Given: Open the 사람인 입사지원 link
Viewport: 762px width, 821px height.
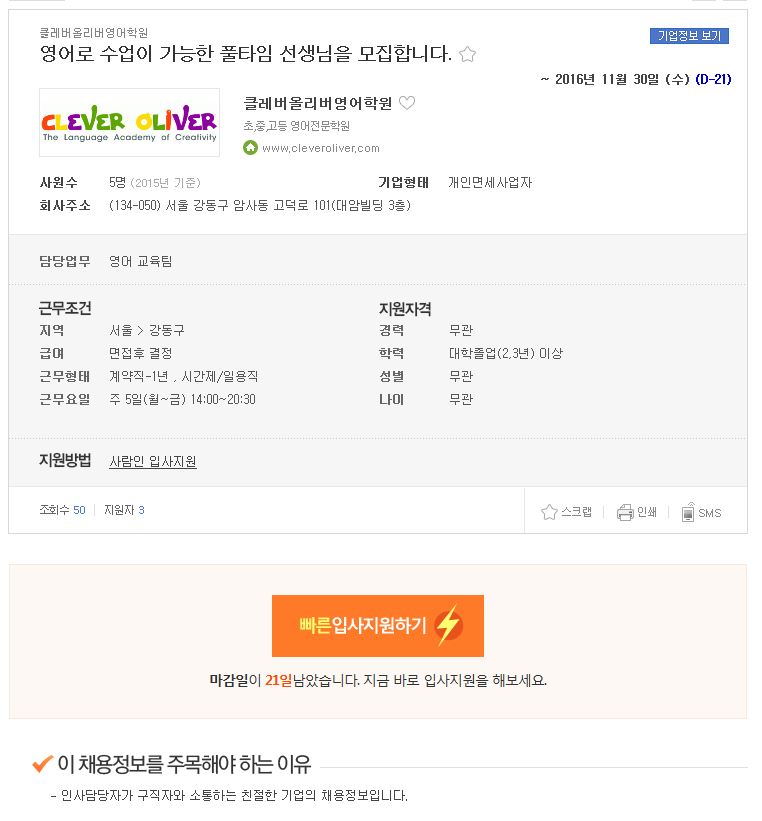Looking at the screenshot, I should pos(153,461).
